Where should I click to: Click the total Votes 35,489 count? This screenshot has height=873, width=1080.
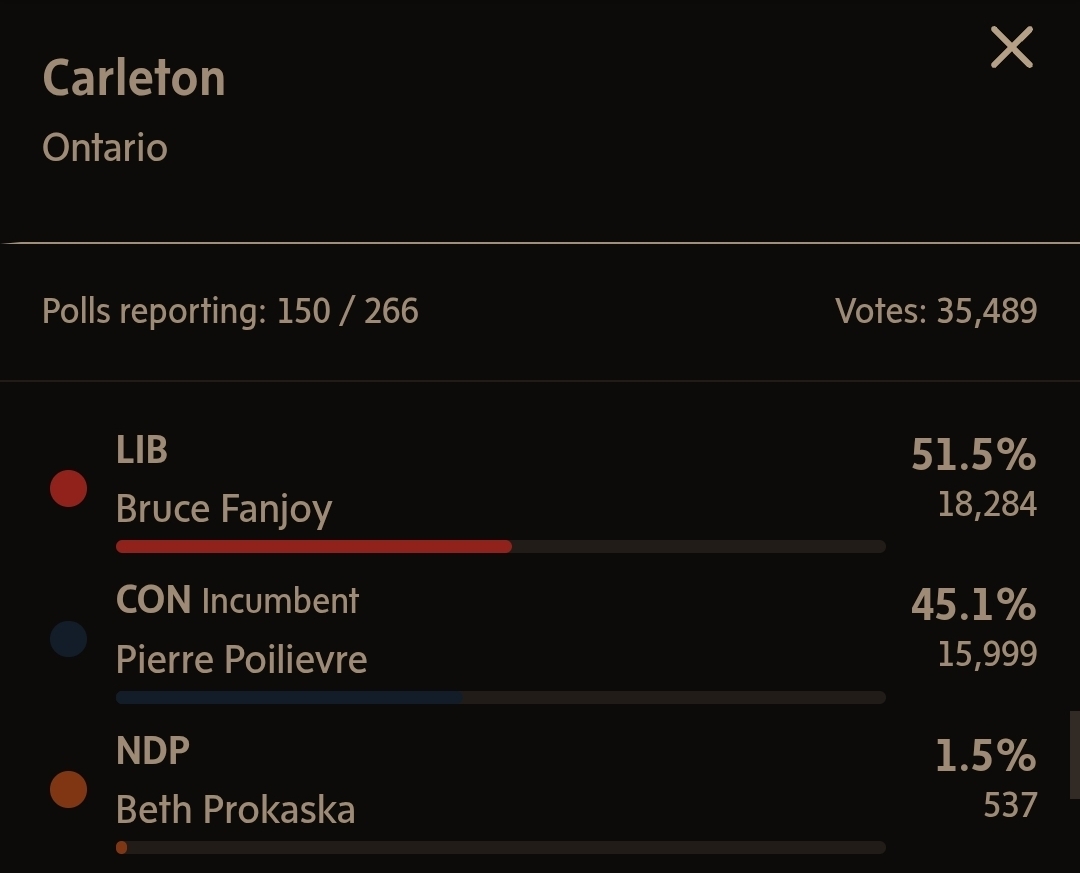936,311
